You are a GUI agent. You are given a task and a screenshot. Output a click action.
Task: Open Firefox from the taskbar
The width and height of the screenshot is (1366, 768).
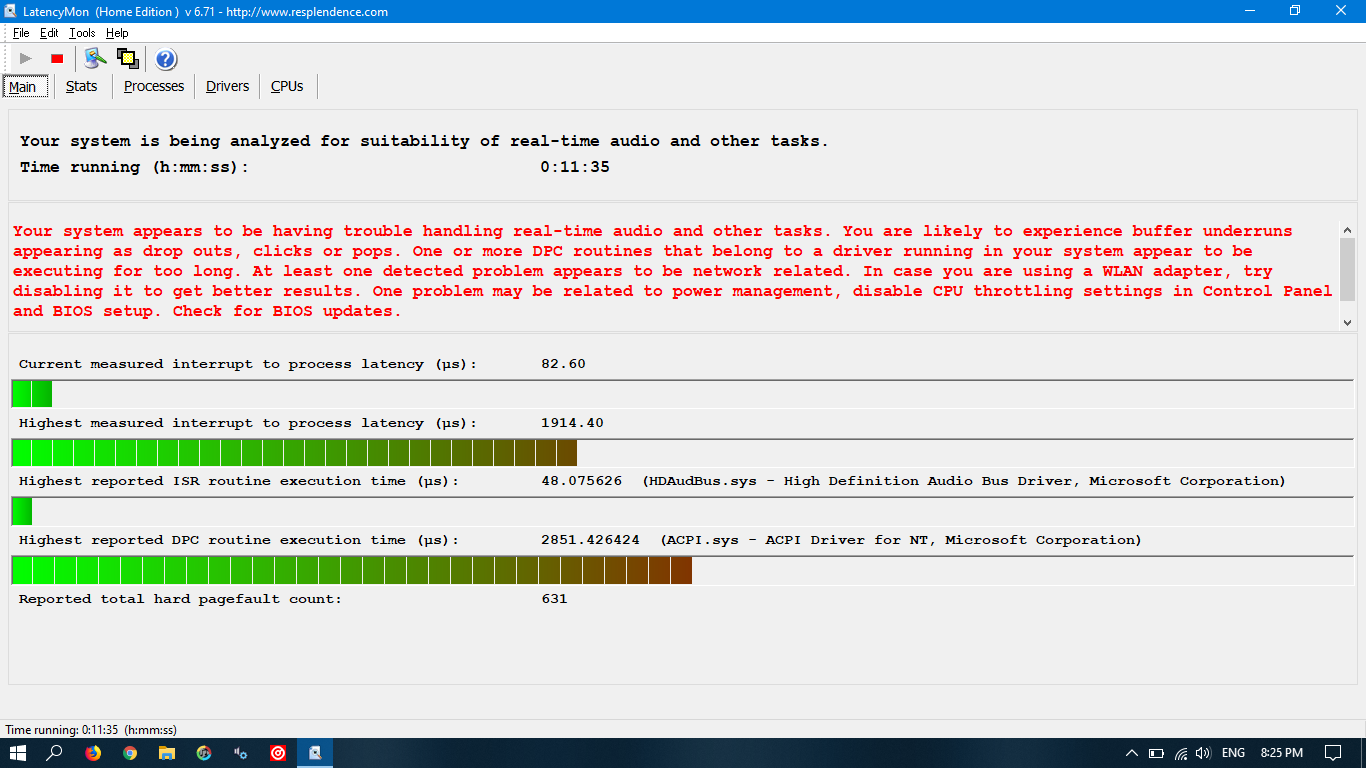(93, 753)
